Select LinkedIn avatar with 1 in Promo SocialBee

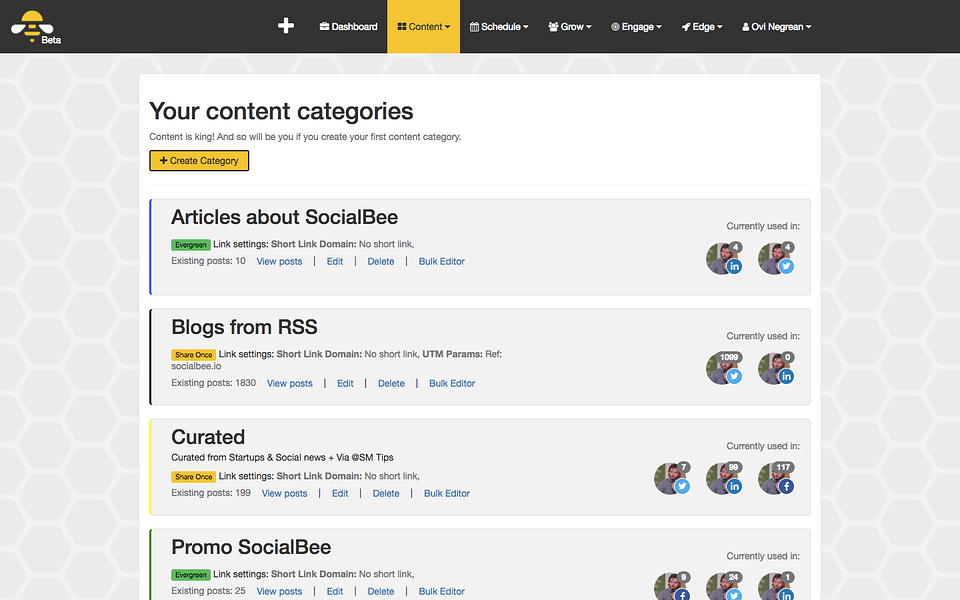click(x=776, y=587)
